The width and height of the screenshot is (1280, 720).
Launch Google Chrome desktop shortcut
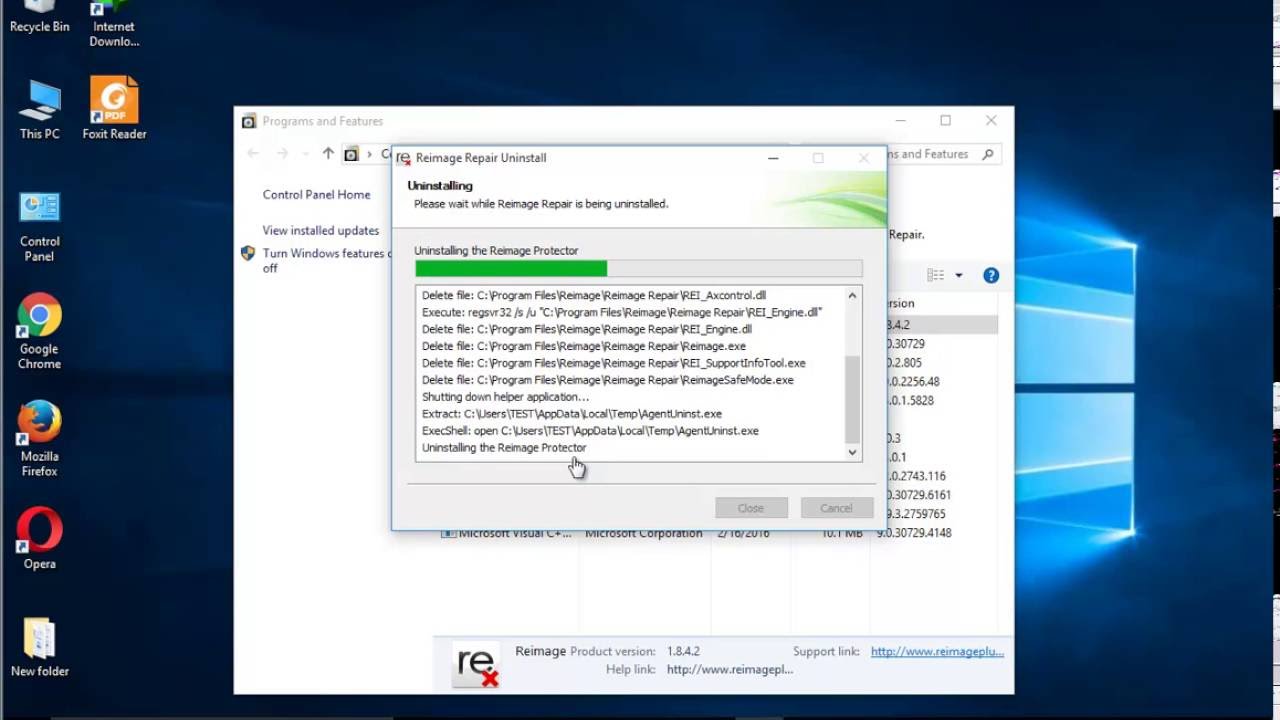[39, 333]
